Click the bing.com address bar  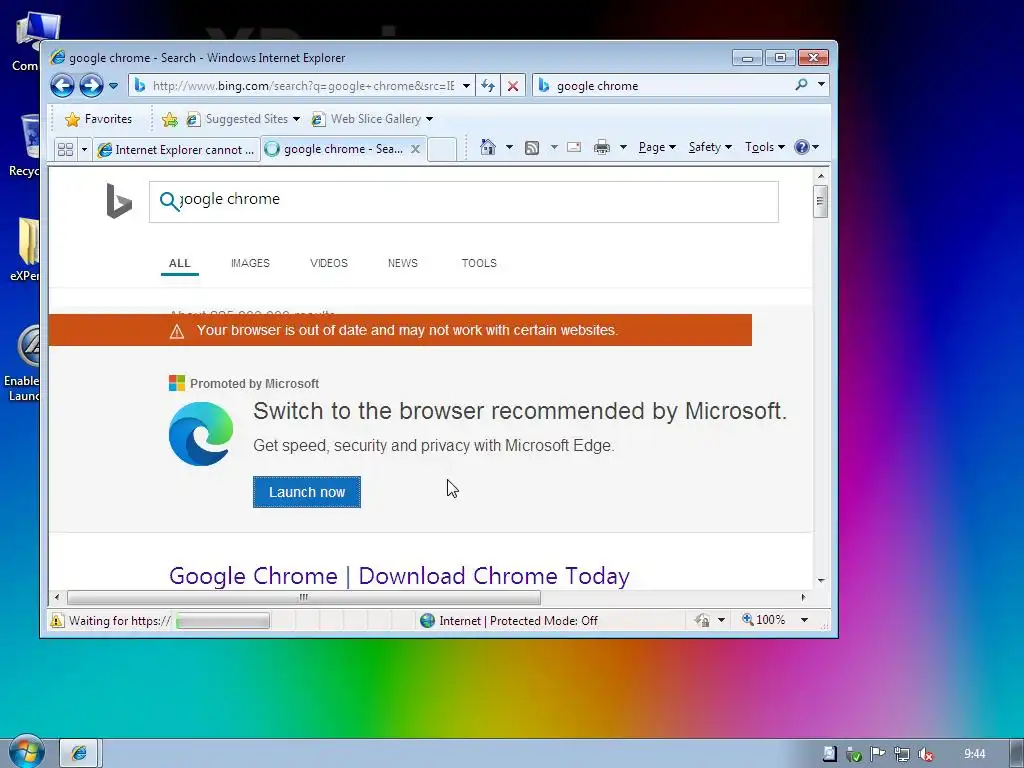(x=302, y=86)
